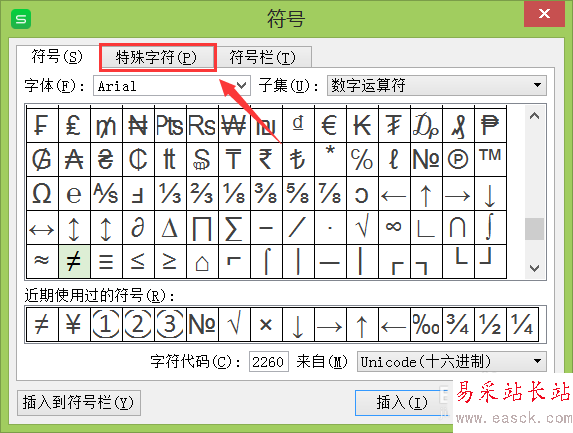
Task: Choose the partial derivative ∂ symbol
Action: coord(138,228)
